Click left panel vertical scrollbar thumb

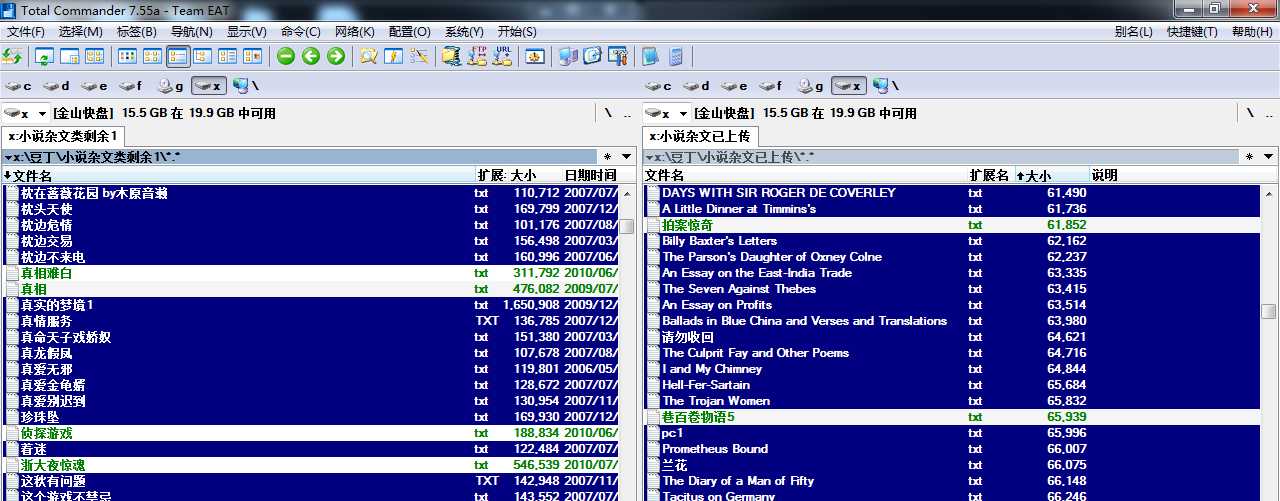coord(627,227)
